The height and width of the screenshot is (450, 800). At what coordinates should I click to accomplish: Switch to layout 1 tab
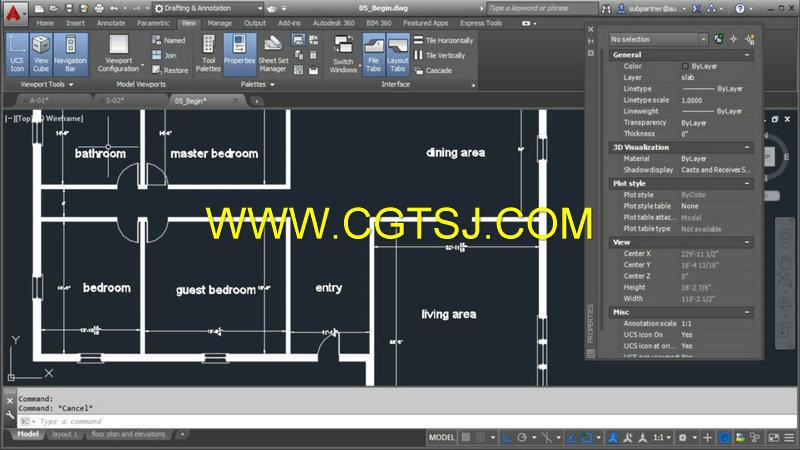point(64,434)
